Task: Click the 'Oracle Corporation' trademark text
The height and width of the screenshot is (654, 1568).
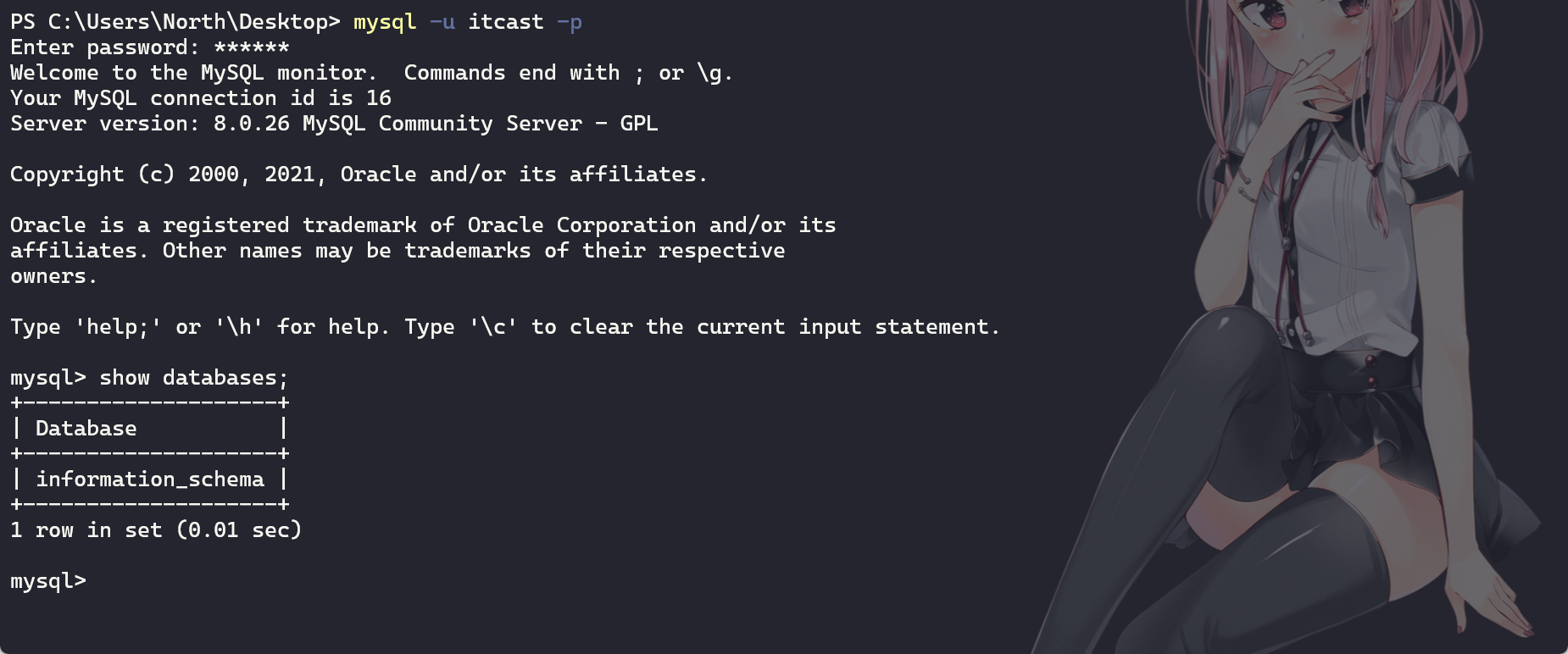Action: [x=581, y=225]
